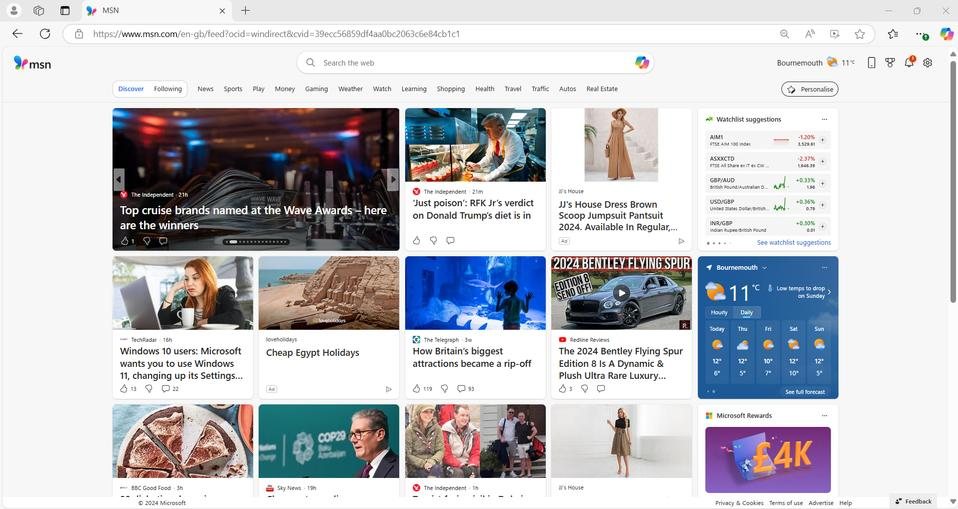958x509 pixels.
Task: Play the Bentley Flying Spur video
Action: (621, 293)
